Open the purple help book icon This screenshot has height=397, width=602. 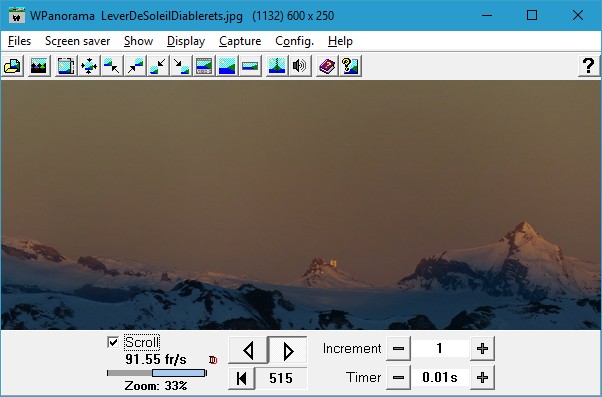tap(327, 66)
